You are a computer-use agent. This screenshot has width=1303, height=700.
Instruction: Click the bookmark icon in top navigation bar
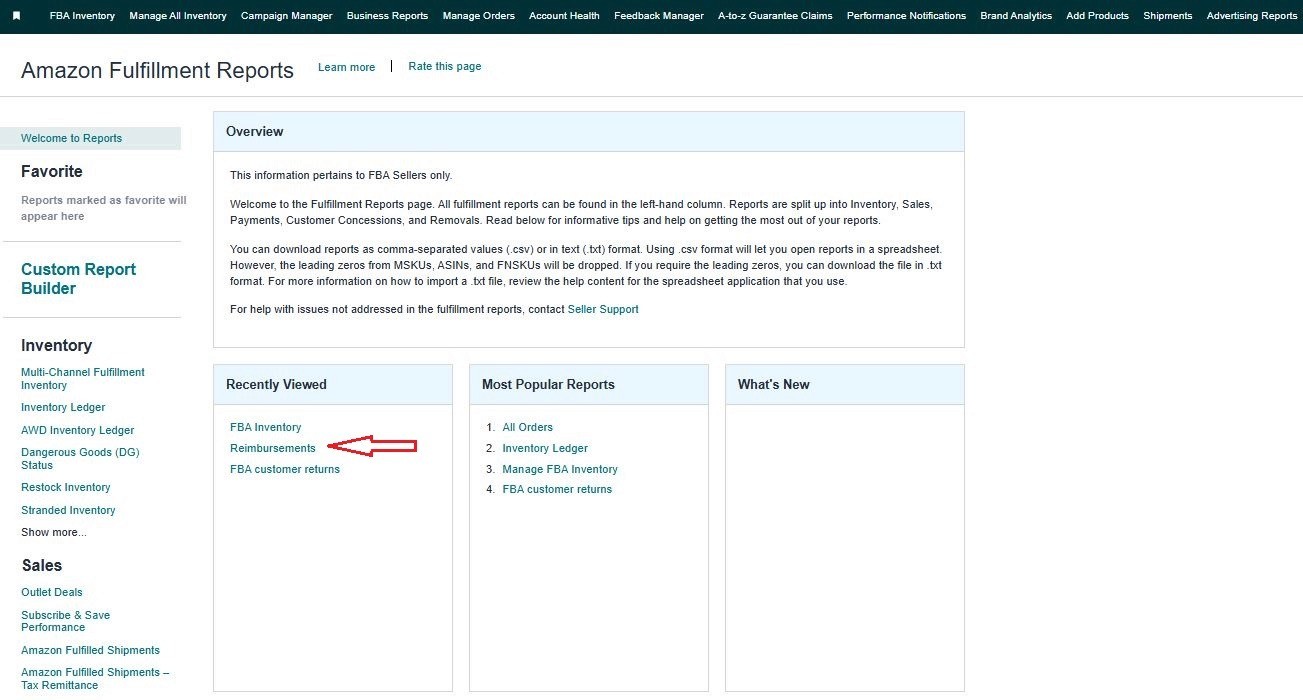click(17, 16)
